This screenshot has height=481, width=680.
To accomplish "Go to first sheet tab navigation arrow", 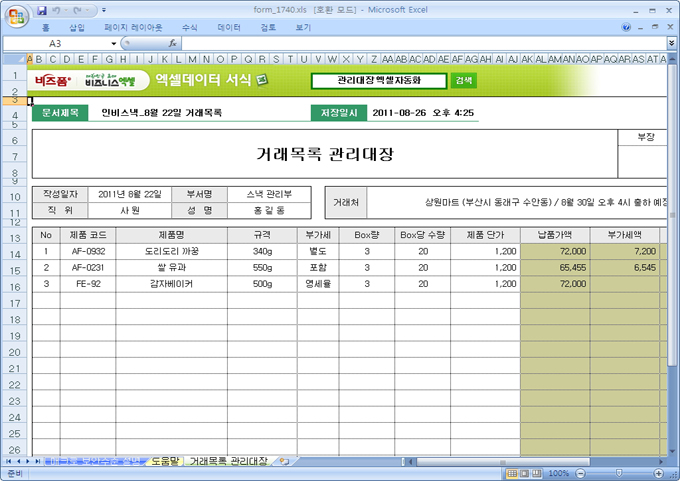I will 8,461.
